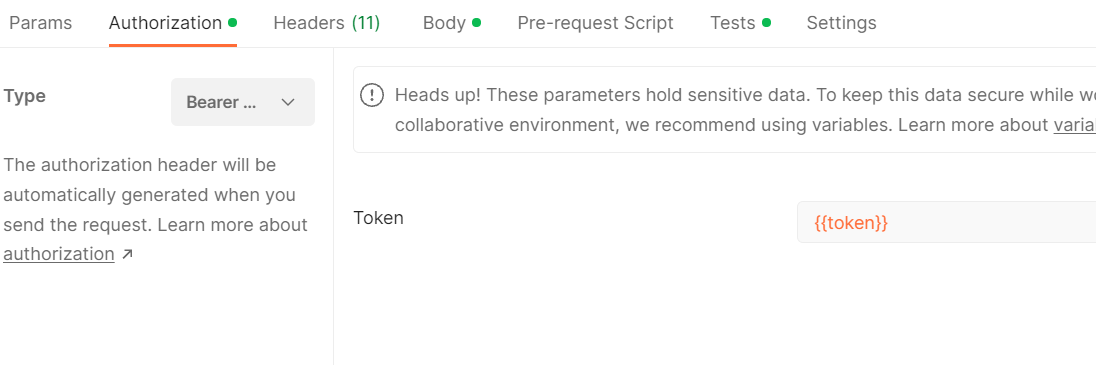Open the variables link in the warning
1096x365 pixels.
1074,126
